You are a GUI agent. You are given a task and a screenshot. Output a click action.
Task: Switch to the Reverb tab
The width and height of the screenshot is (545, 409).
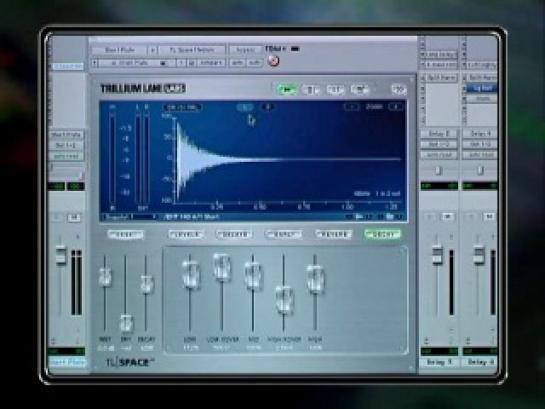(333, 235)
